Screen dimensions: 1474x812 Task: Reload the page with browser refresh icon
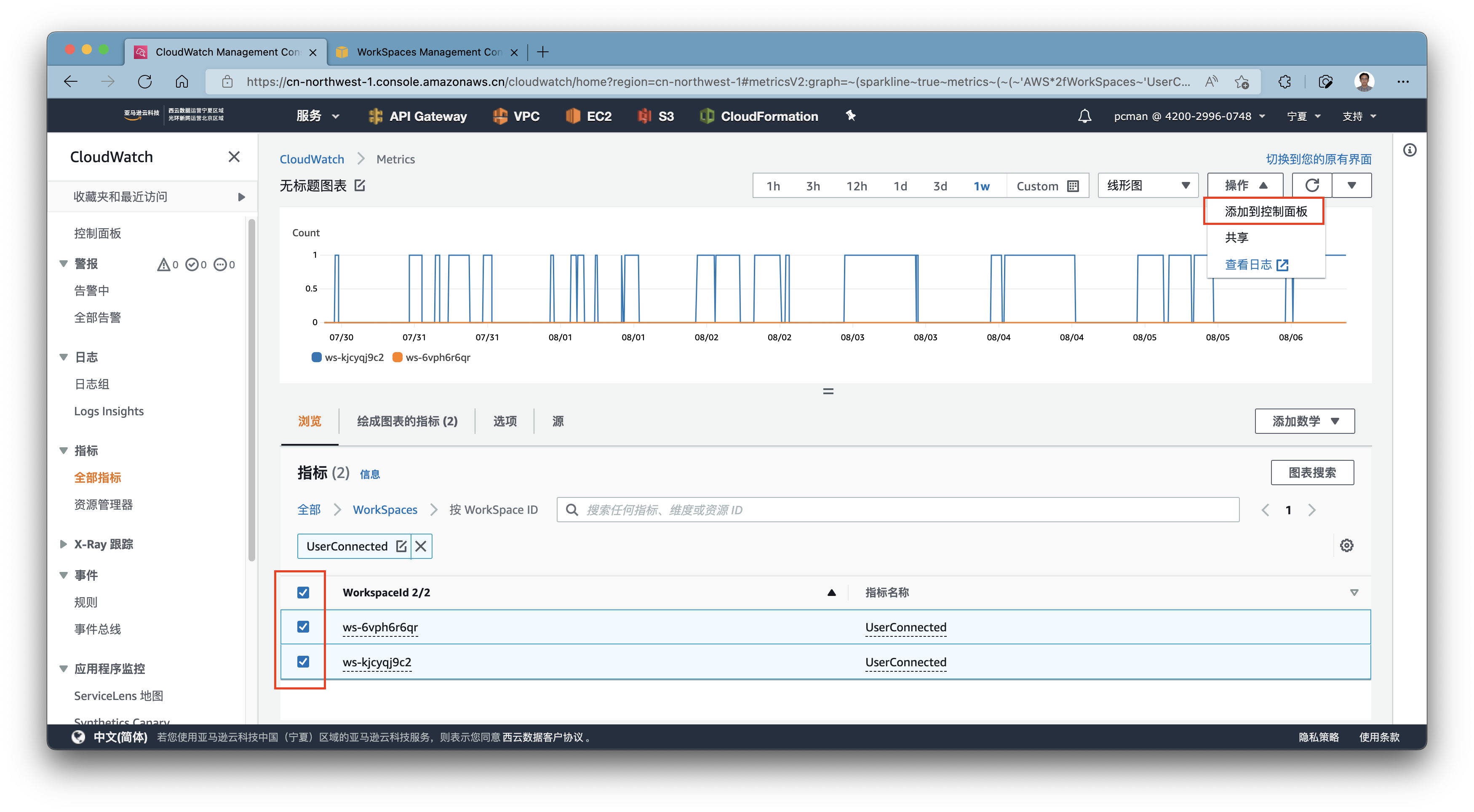tap(145, 82)
